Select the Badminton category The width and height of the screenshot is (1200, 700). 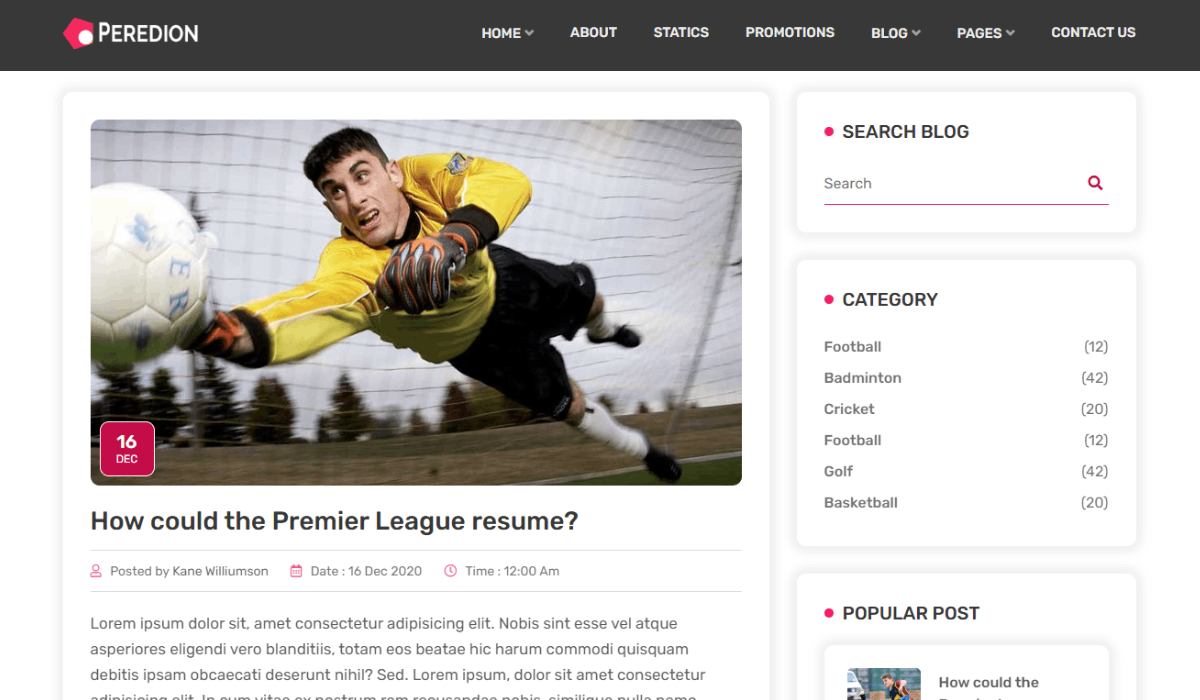point(863,378)
